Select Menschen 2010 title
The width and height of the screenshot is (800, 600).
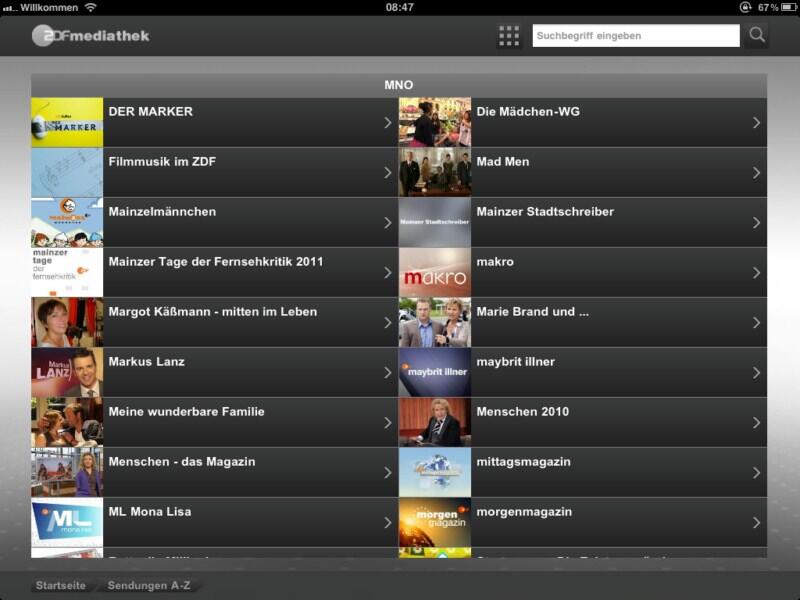(x=522, y=412)
